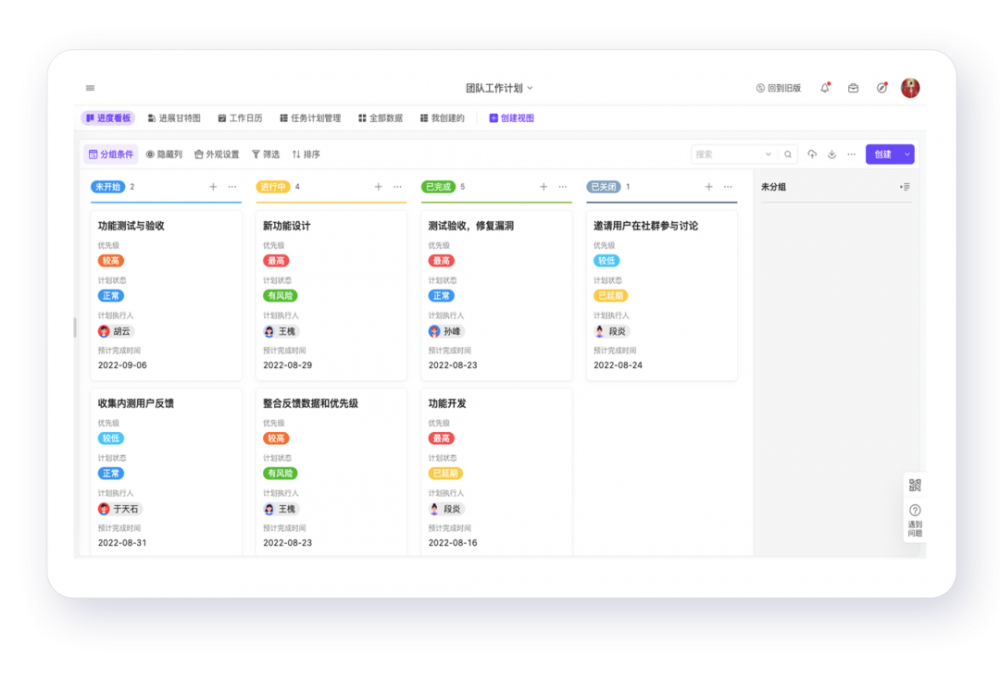The height and width of the screenshot is (679, 1000).
Task: Switch to the 进展甘特图 view tab
Action: pos(174,118)
